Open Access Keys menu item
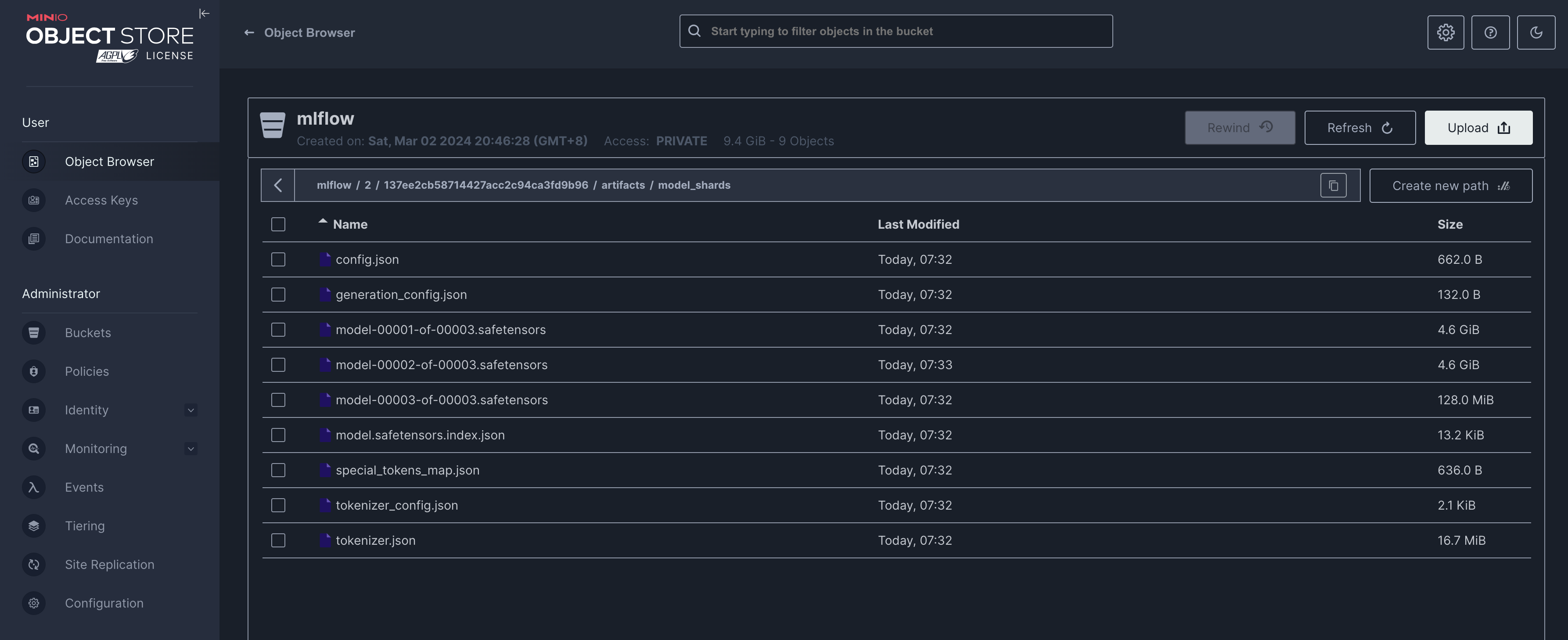The width and height of the screenshot is (1568, 640). point(101,200)
